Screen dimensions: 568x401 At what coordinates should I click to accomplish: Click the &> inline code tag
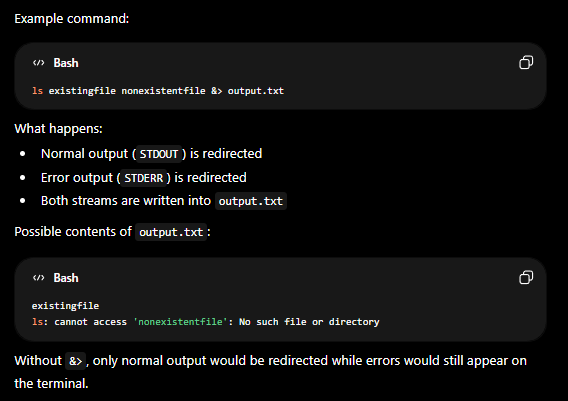[75, 361]
